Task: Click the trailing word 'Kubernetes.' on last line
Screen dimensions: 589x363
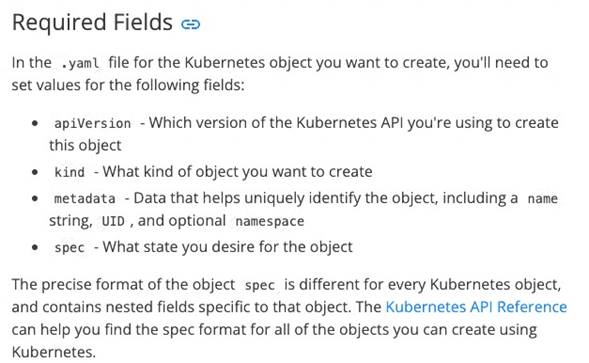Action: (x=54, y=352)
